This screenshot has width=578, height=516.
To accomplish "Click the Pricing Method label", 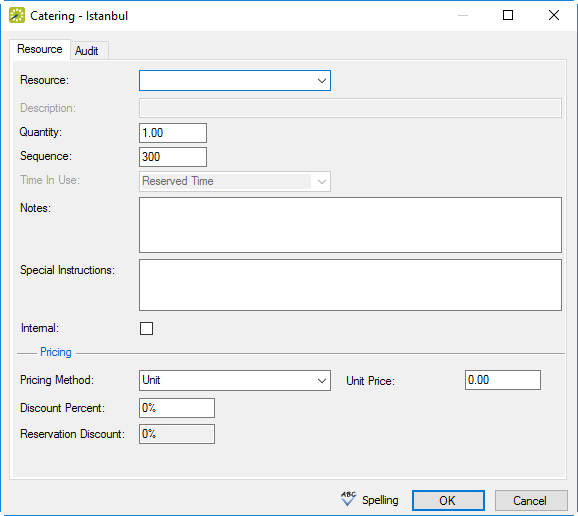I will coord(57,380).
